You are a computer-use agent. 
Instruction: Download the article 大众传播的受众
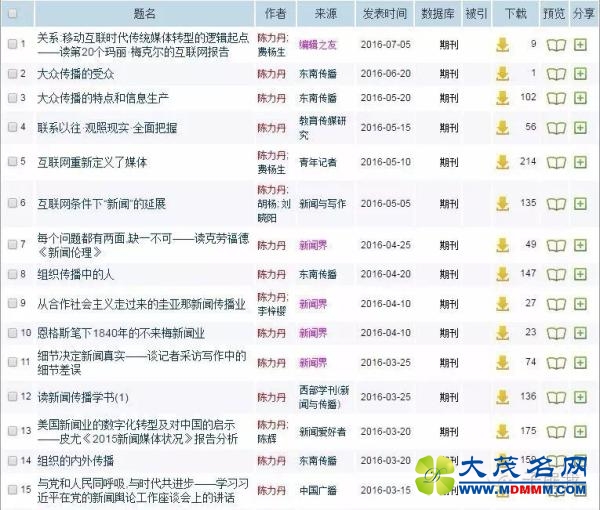click(502, 74)
